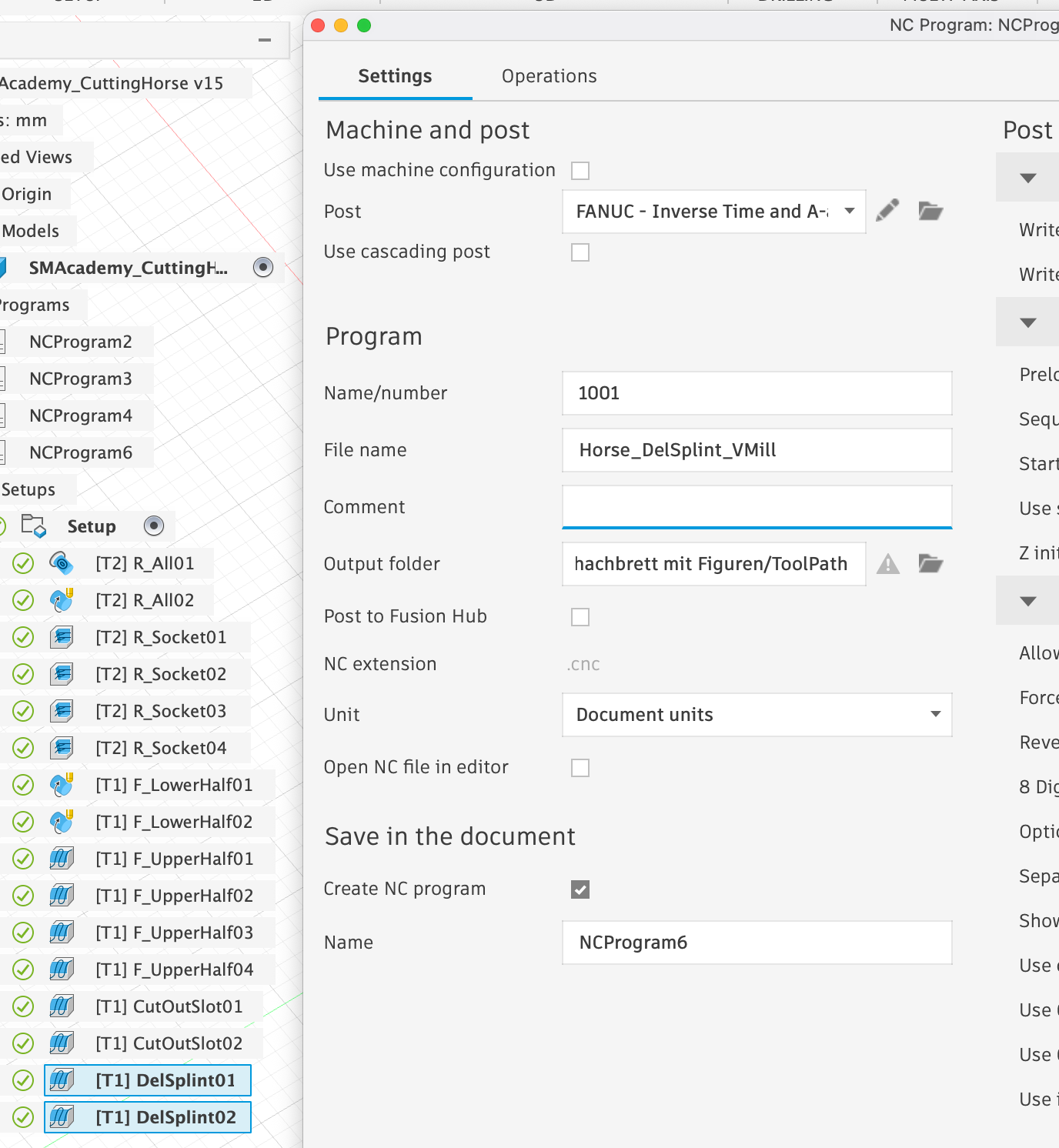Open post library folder icon next to Post
Screen dimensions: 1059x1148
pos(930,211)
